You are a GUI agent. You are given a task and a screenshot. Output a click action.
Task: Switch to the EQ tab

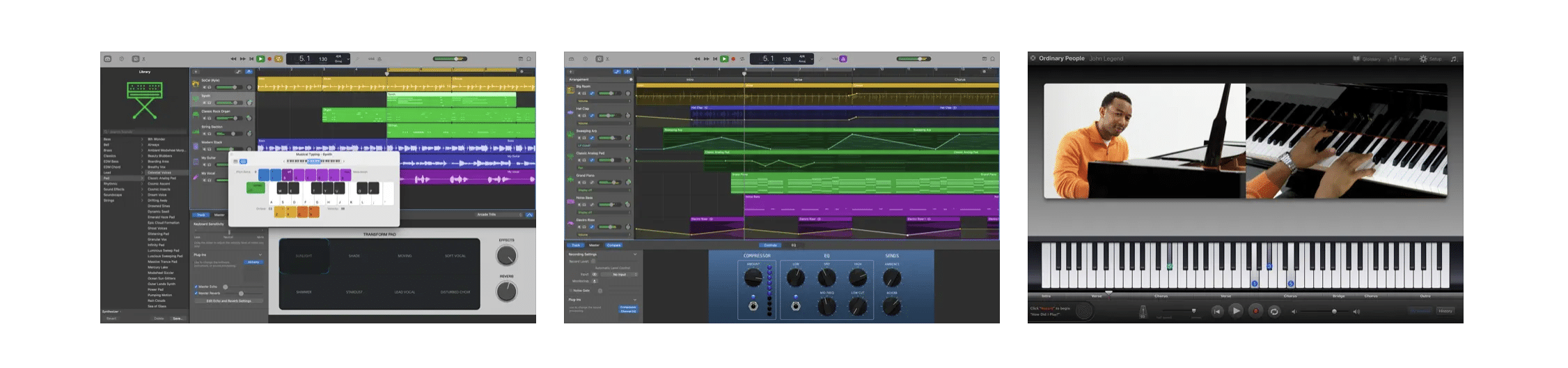pos(793,245)
